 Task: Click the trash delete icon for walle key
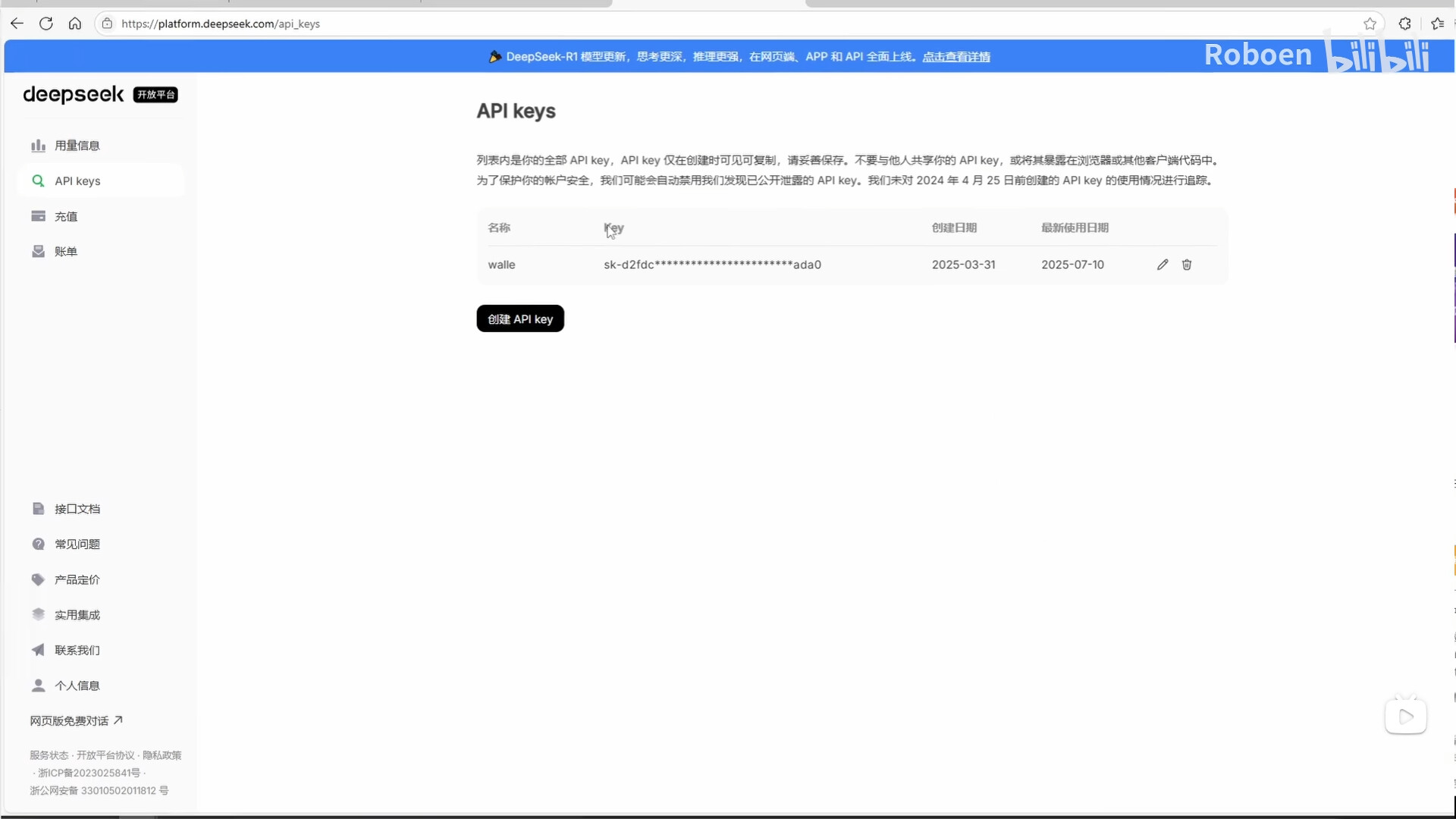1187,265
